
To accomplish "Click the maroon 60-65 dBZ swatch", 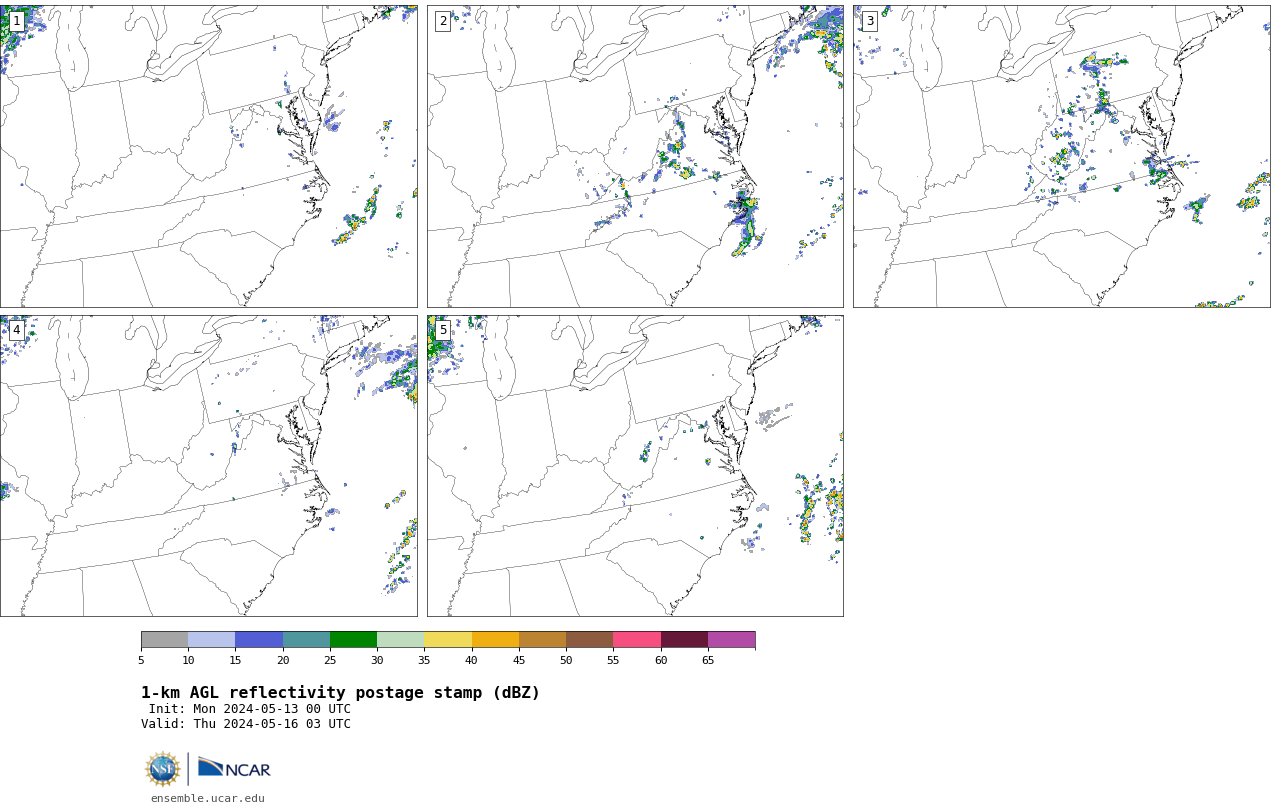I will pos(684,640).
